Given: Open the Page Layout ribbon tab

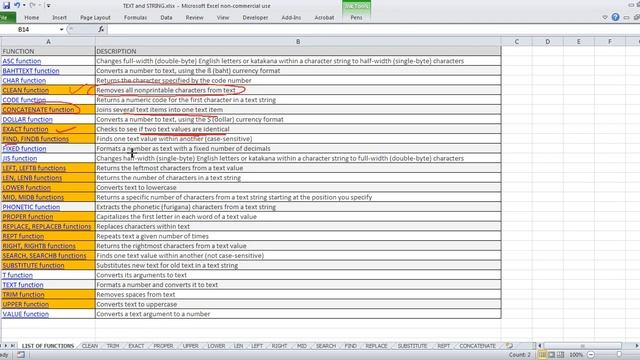Looking at the screenshot, I should [95, 18].
